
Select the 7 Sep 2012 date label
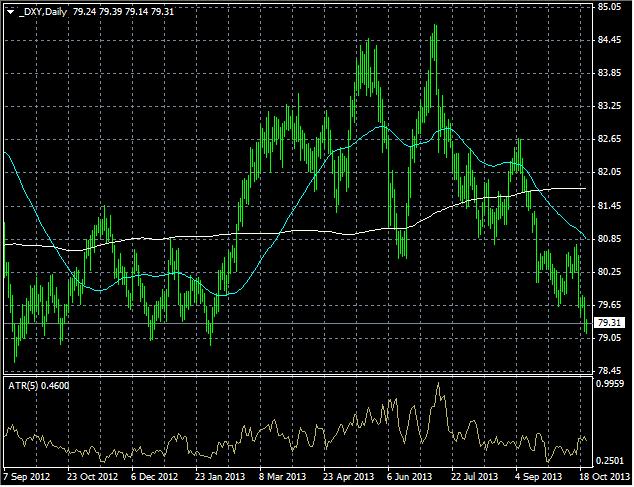click(27, 477)
